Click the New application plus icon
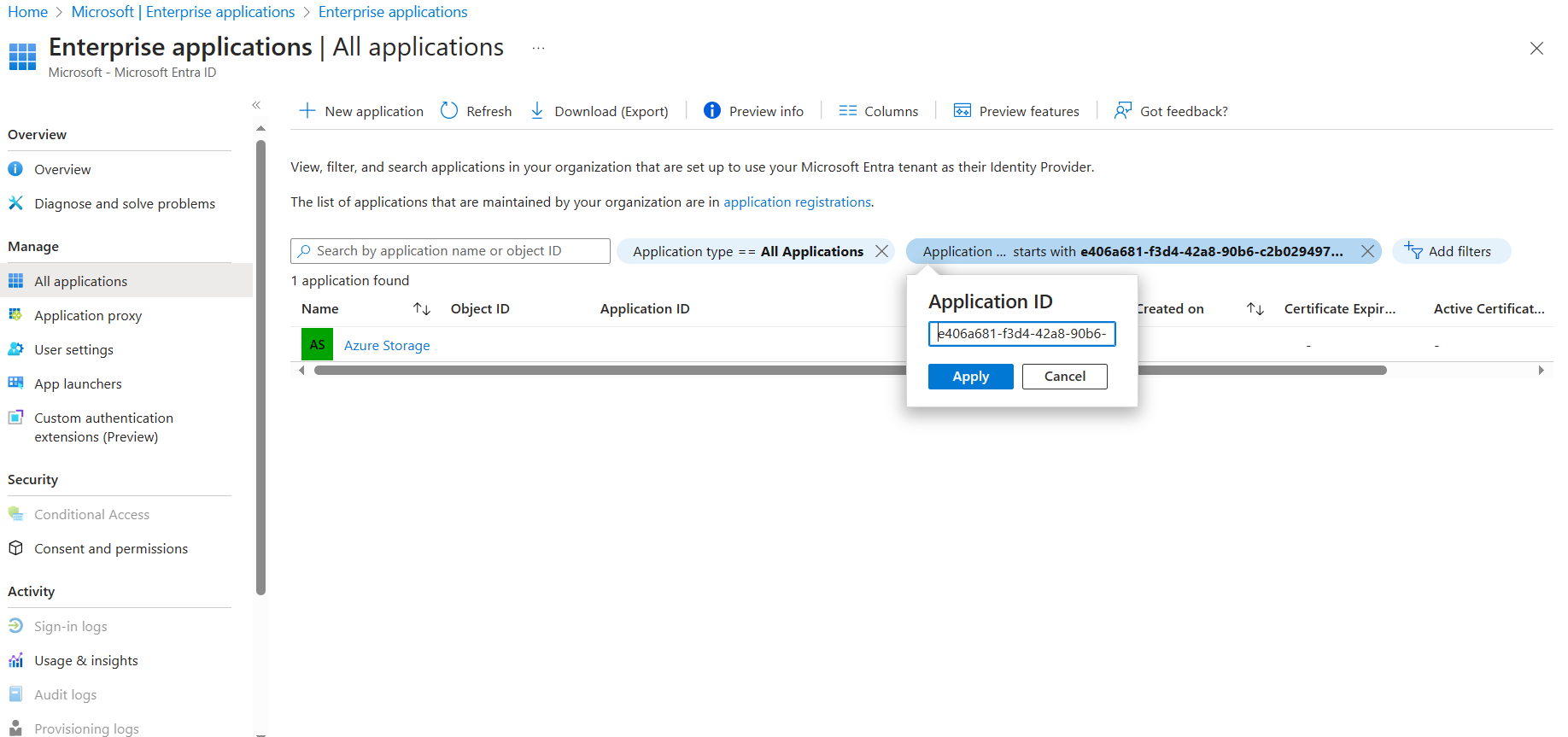The height and width of the screenshot is (737, 1568). (x=307, y=111)
